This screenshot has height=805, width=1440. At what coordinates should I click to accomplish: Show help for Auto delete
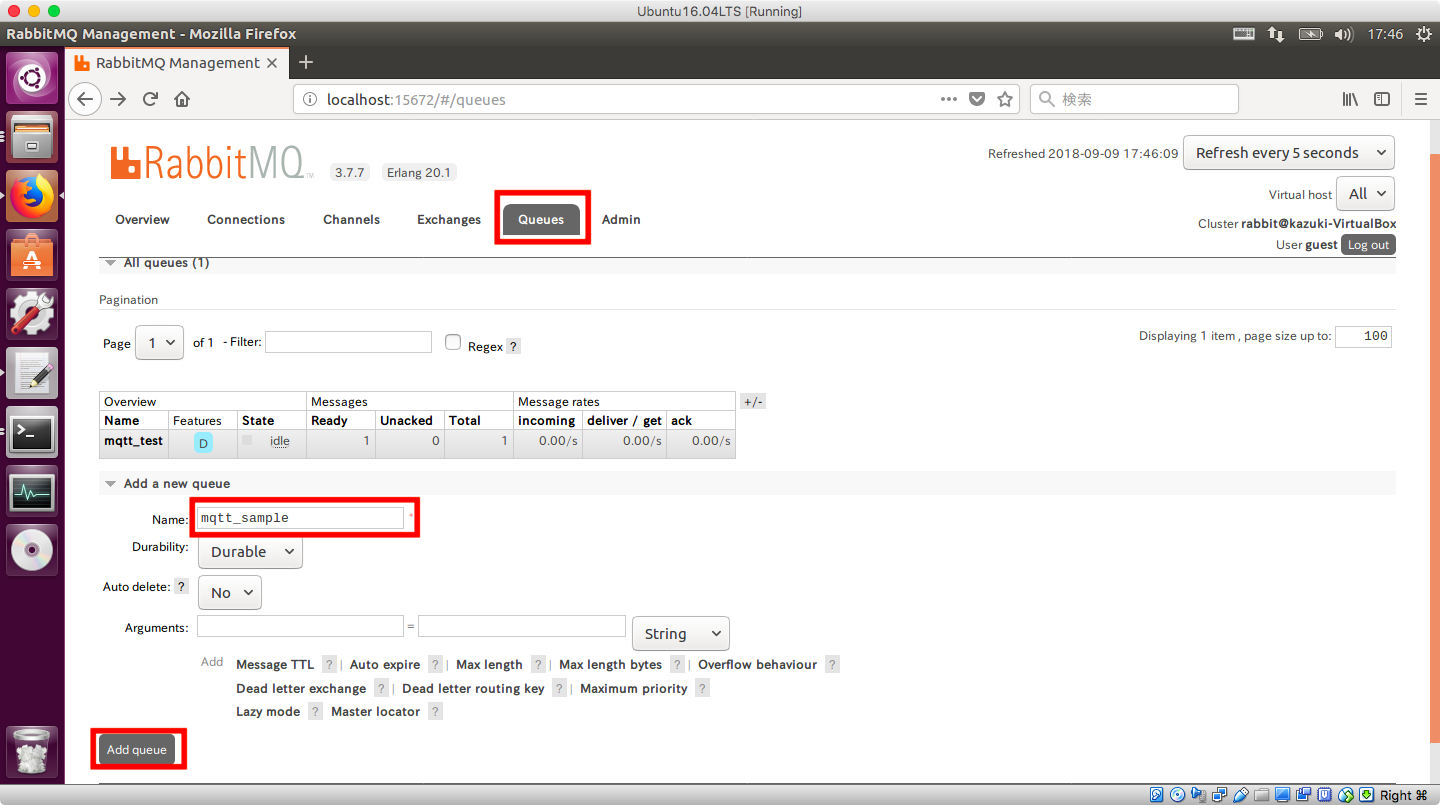pyautogui.click(x=181, y=587)
